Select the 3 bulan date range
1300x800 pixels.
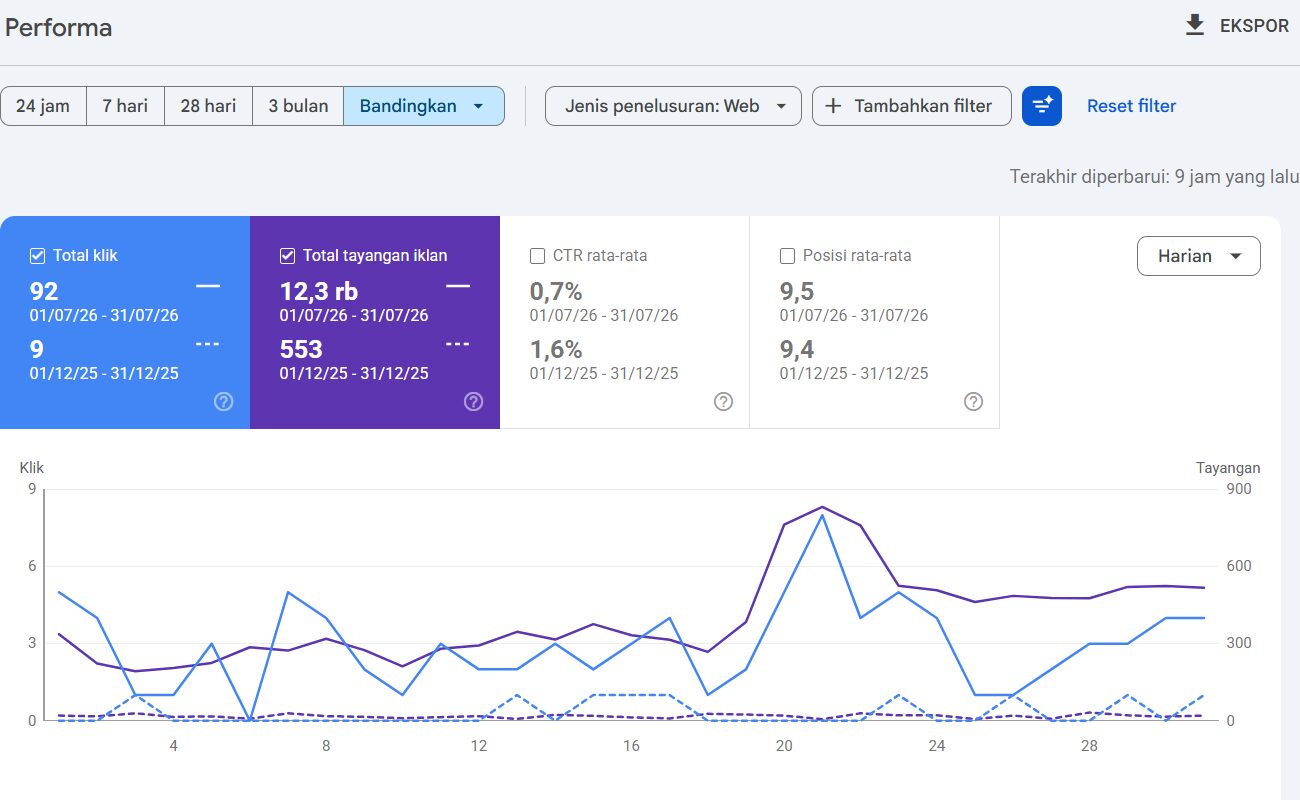pos(298,106)
